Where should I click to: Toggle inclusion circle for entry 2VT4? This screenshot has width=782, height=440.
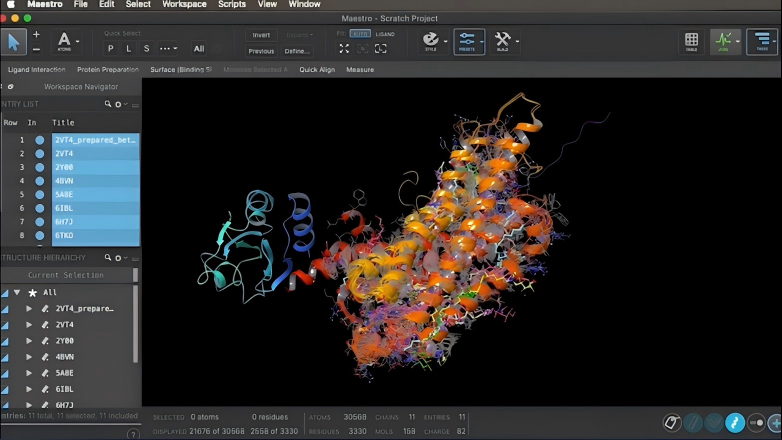[40, 154]
